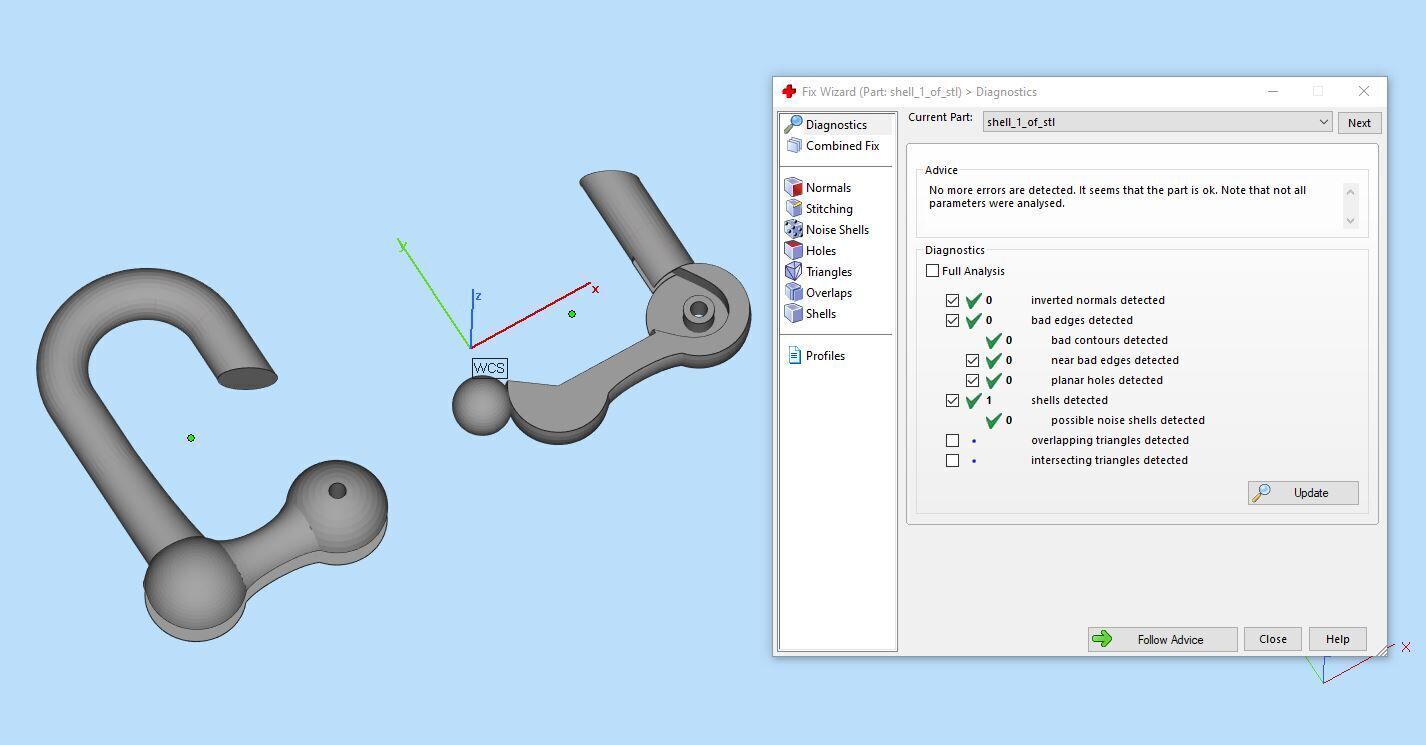
Task: Click the 'possible noise shells detected' label
Action: coord(1127,420)
